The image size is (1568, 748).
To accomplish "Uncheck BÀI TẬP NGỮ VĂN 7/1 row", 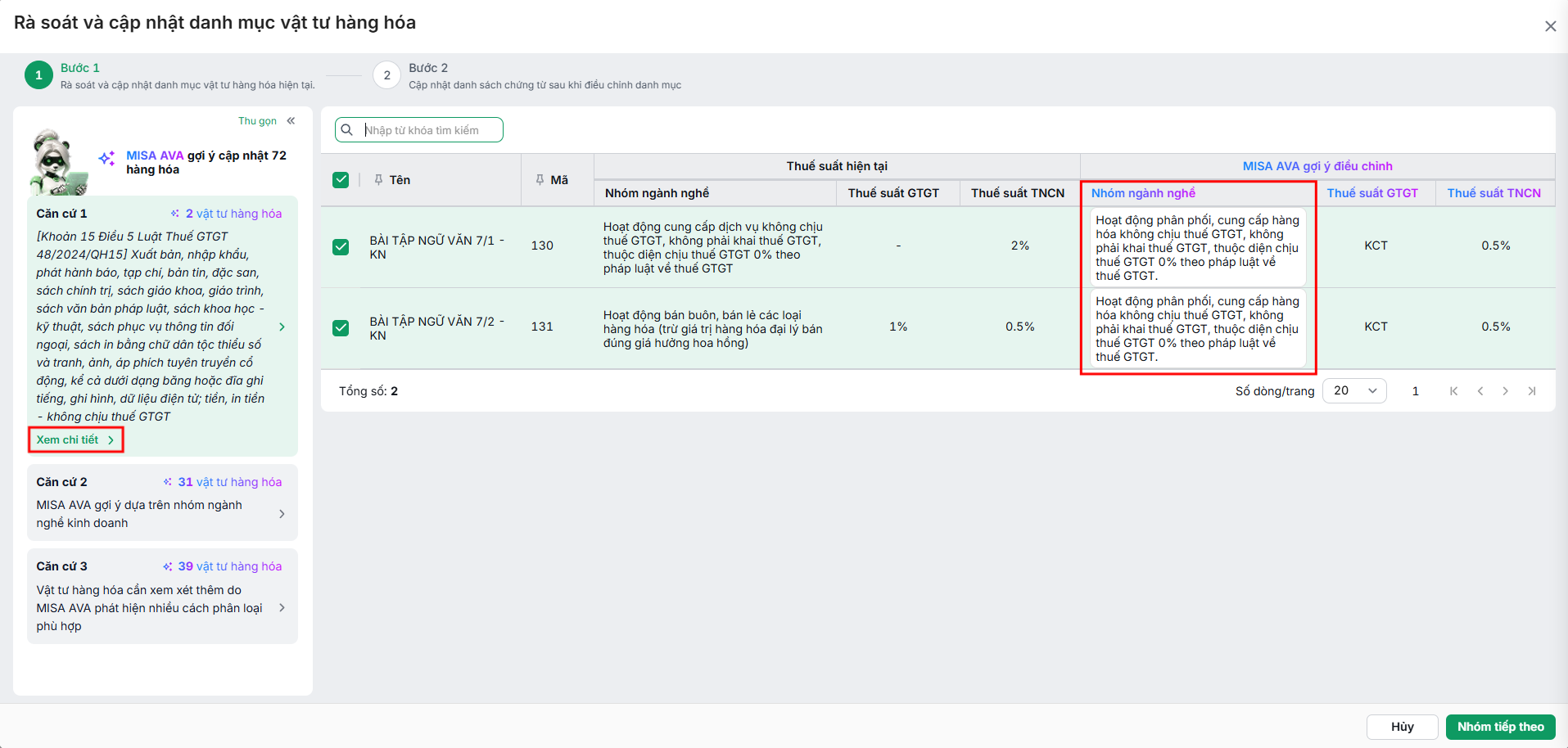I will (341, 247).
